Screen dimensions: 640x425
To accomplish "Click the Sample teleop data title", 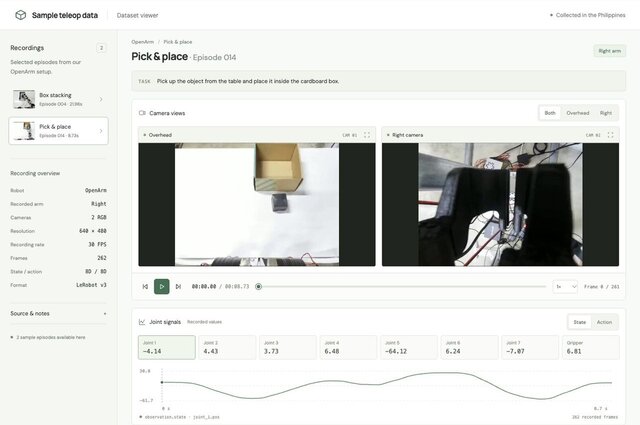I will click(65, 15).
